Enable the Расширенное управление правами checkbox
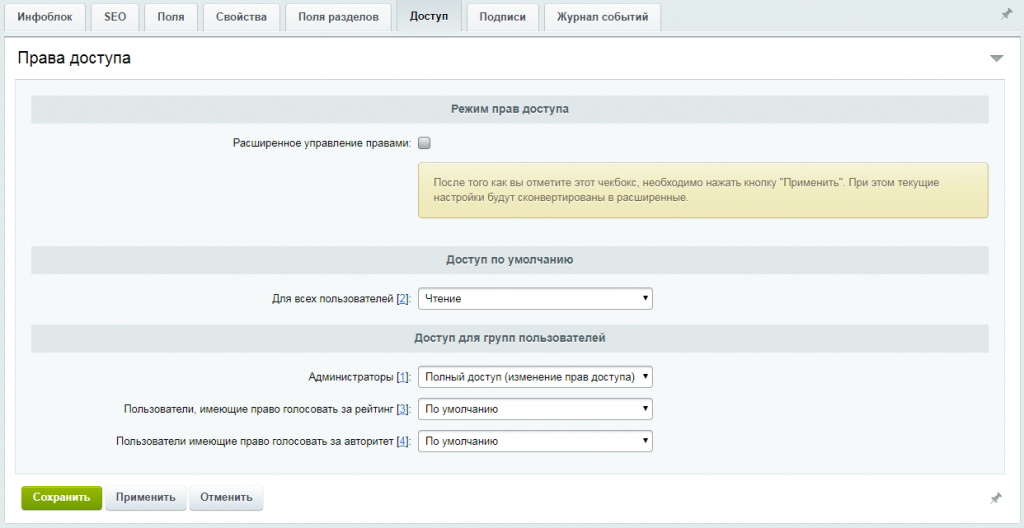 click(424, 142)
